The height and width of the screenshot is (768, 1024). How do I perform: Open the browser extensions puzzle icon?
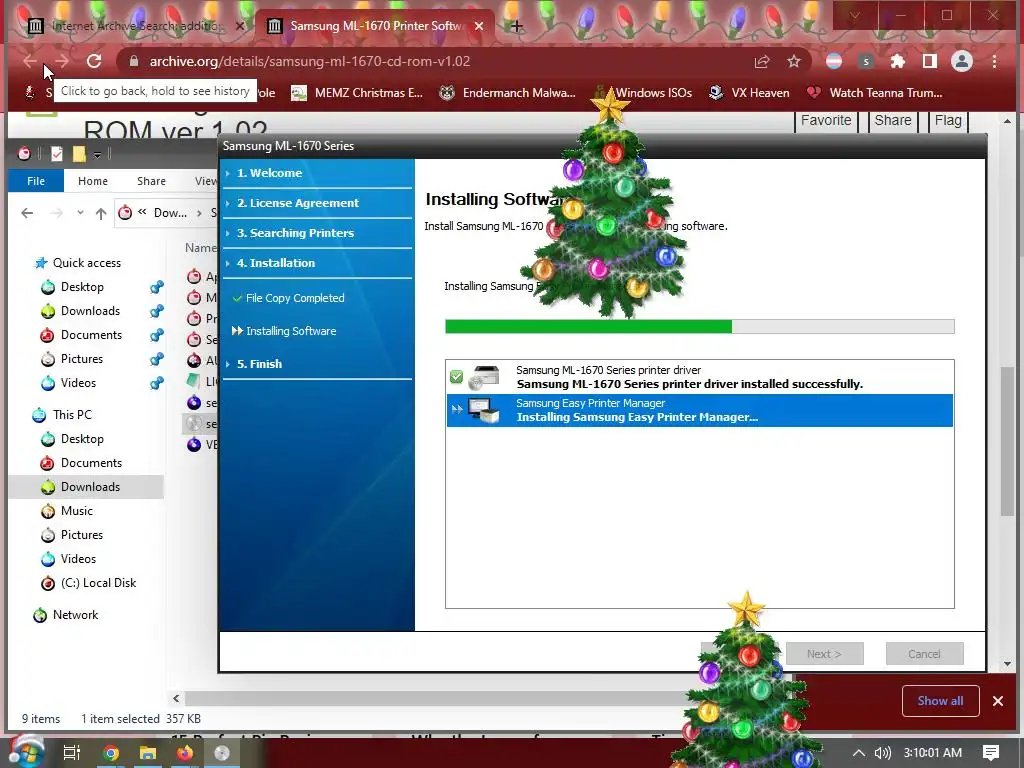pyautogui.click(x=898, y=61)
